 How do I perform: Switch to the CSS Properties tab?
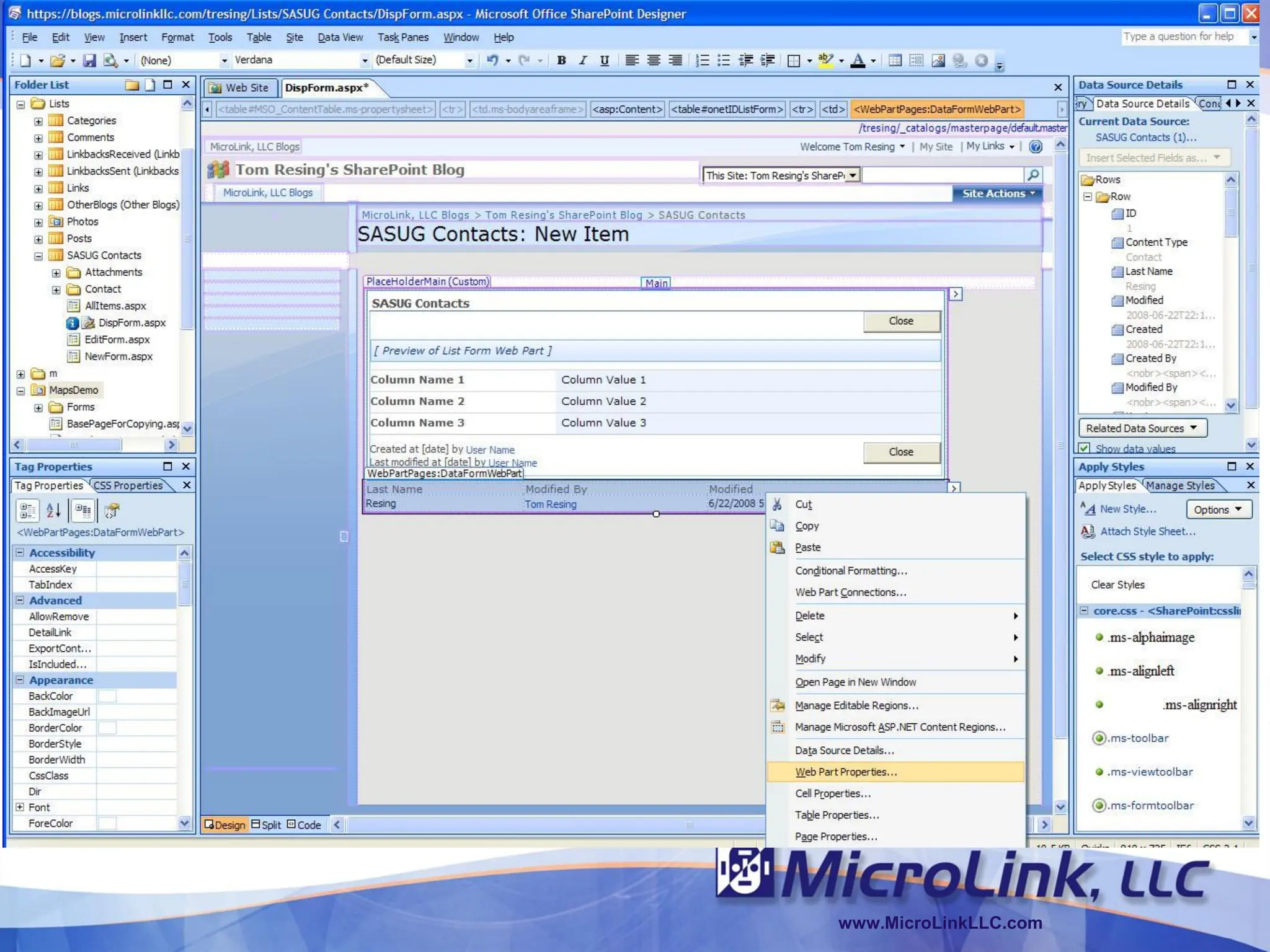click(x=128, y=485)
